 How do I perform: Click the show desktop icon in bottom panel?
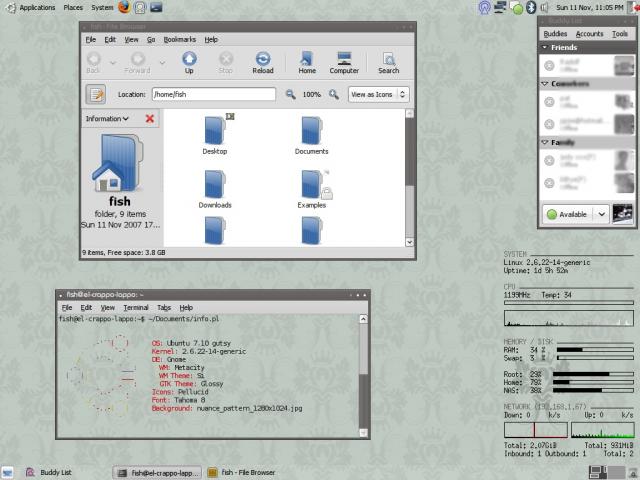pos(7,473)
